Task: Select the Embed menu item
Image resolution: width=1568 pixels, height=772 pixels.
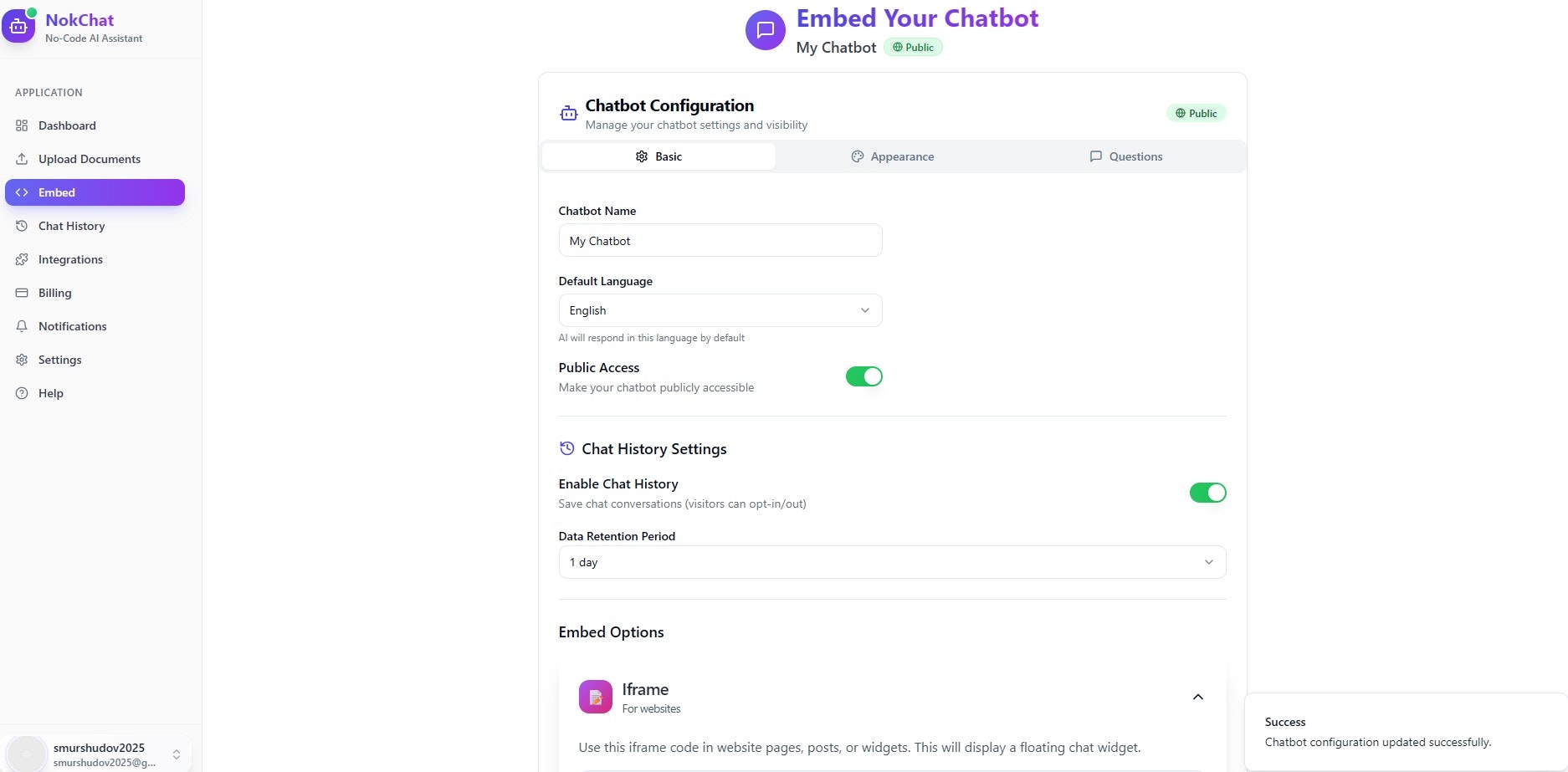Action: (56, 192)
